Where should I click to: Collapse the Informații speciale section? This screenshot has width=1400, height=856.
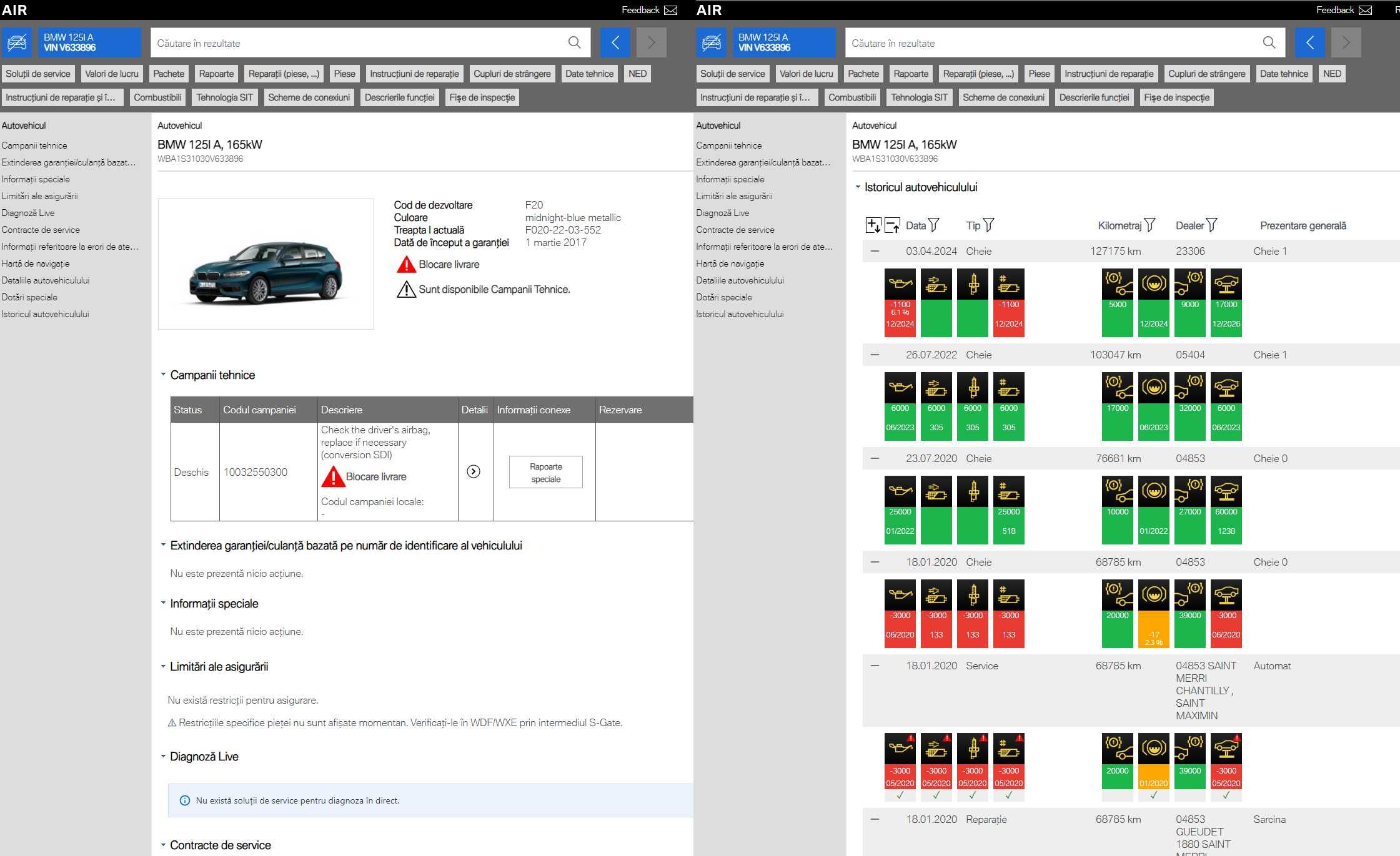pyautogui.click(x=163, y=603)
